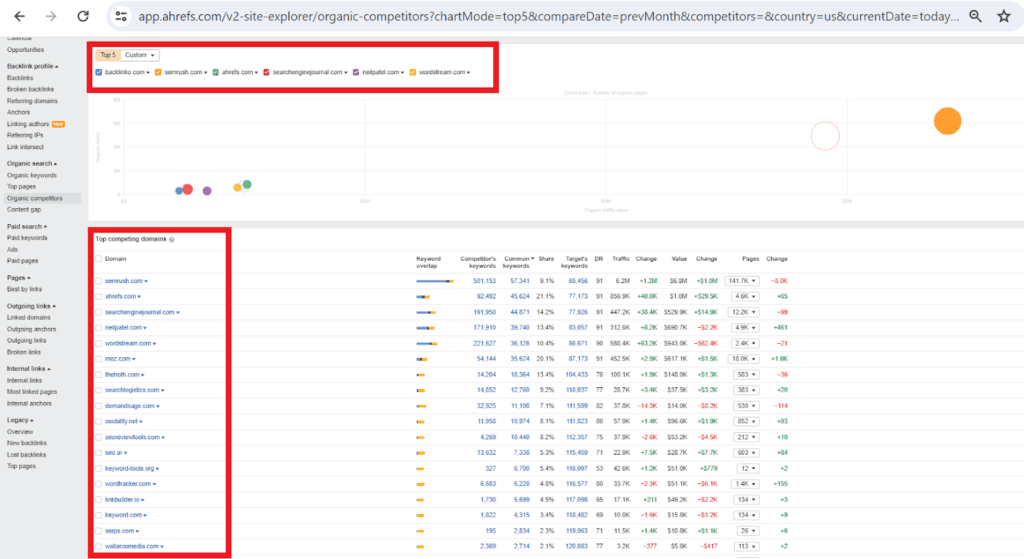Tick checkbox for thehoth.com row
This screenshot has width=1024, height=559.
click(99, 375)
